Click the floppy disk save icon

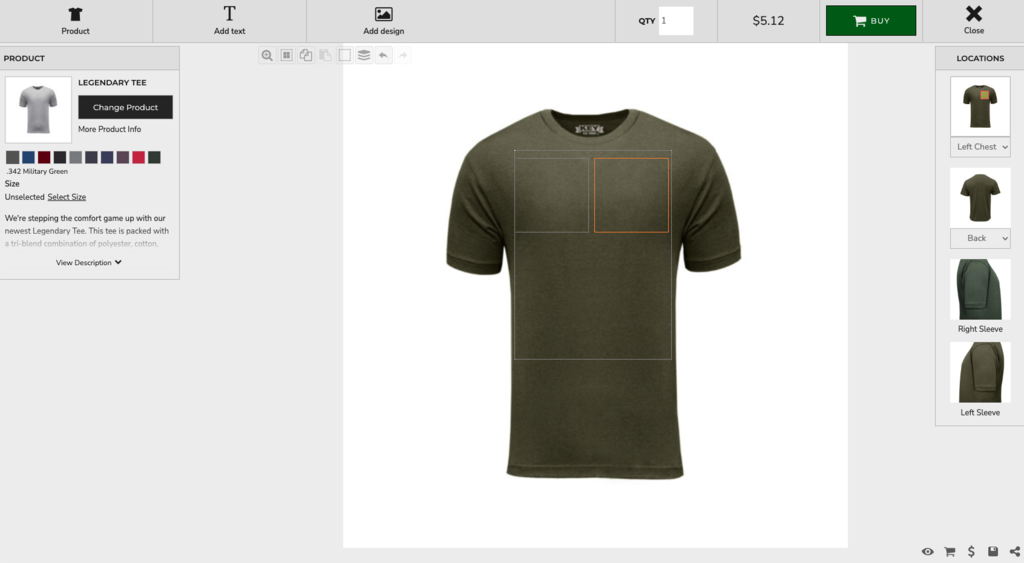(993, 552)
